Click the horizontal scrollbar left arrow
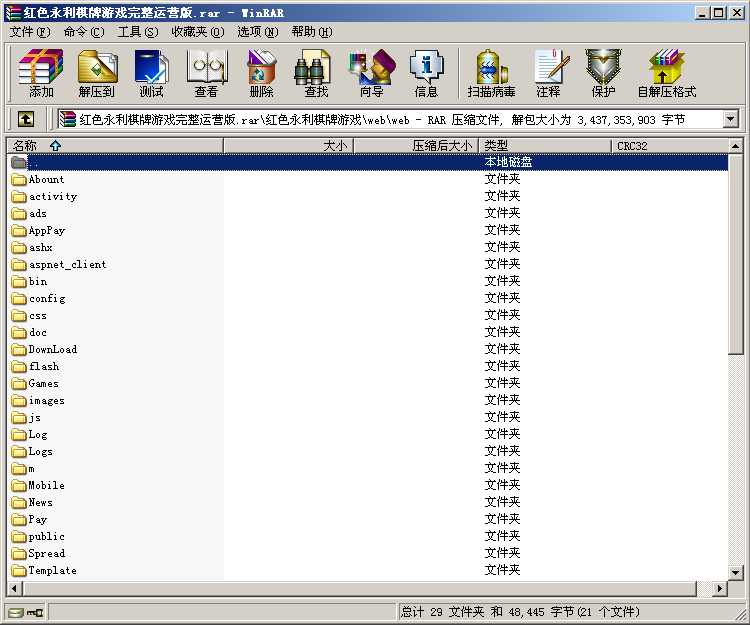The height and width of the screenshot is (625, 750). coord(14,588)
